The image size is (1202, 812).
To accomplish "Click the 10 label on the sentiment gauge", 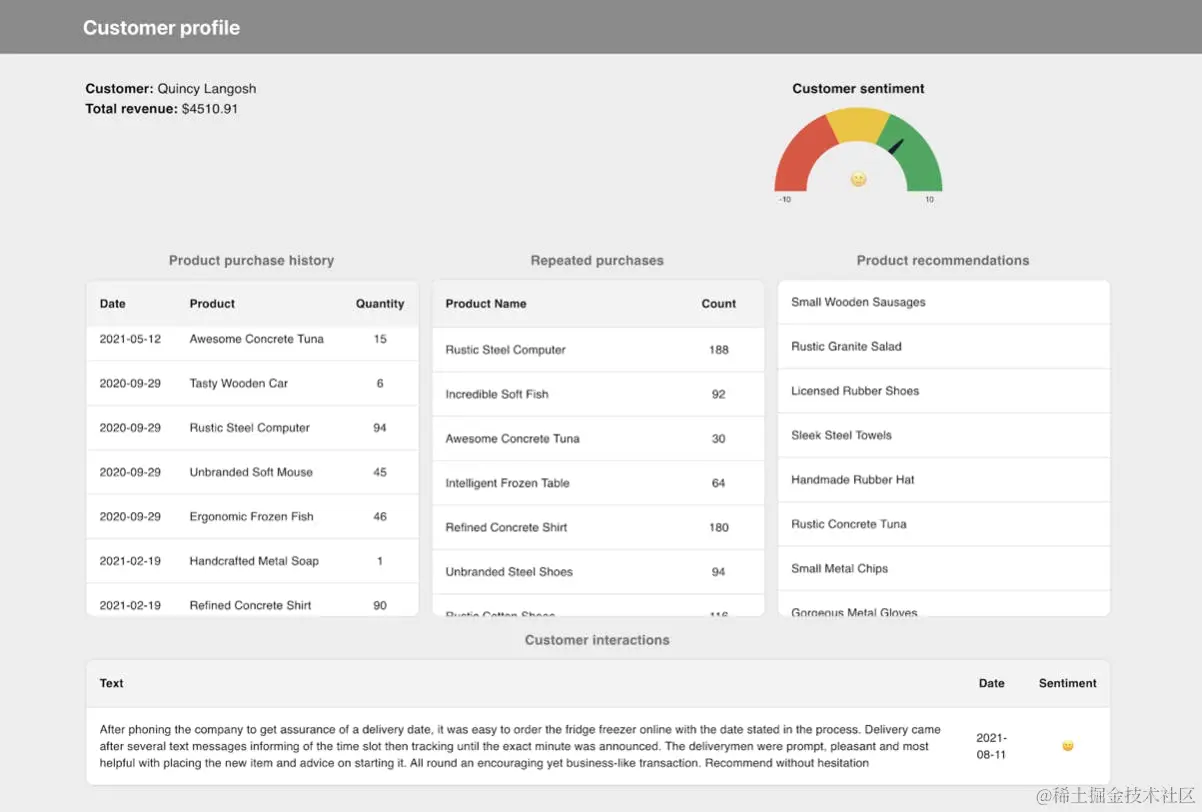I will [x=930, y=199].
